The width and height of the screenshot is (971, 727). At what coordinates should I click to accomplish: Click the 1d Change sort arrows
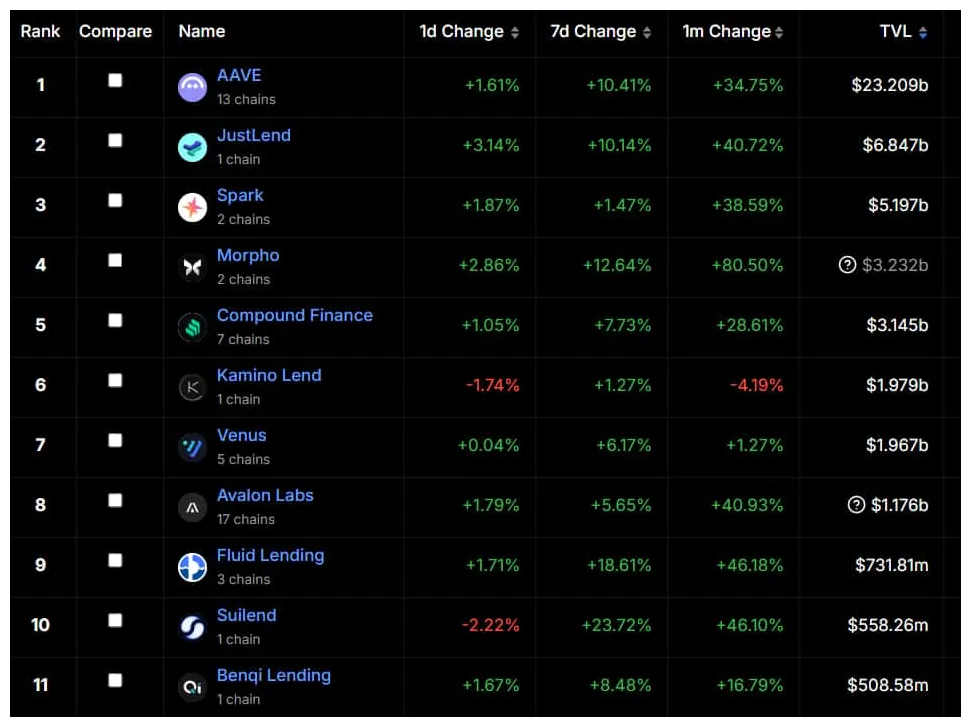[515, 31]
